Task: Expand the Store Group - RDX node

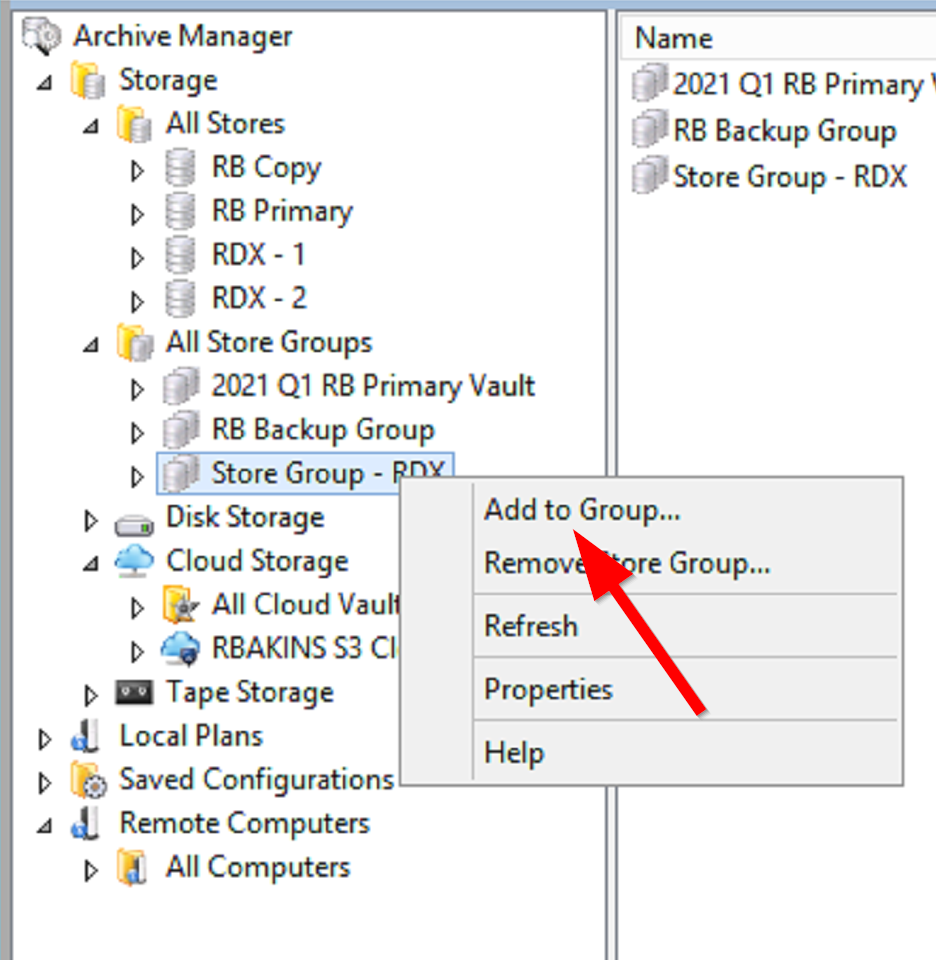Action: [137, 477]
